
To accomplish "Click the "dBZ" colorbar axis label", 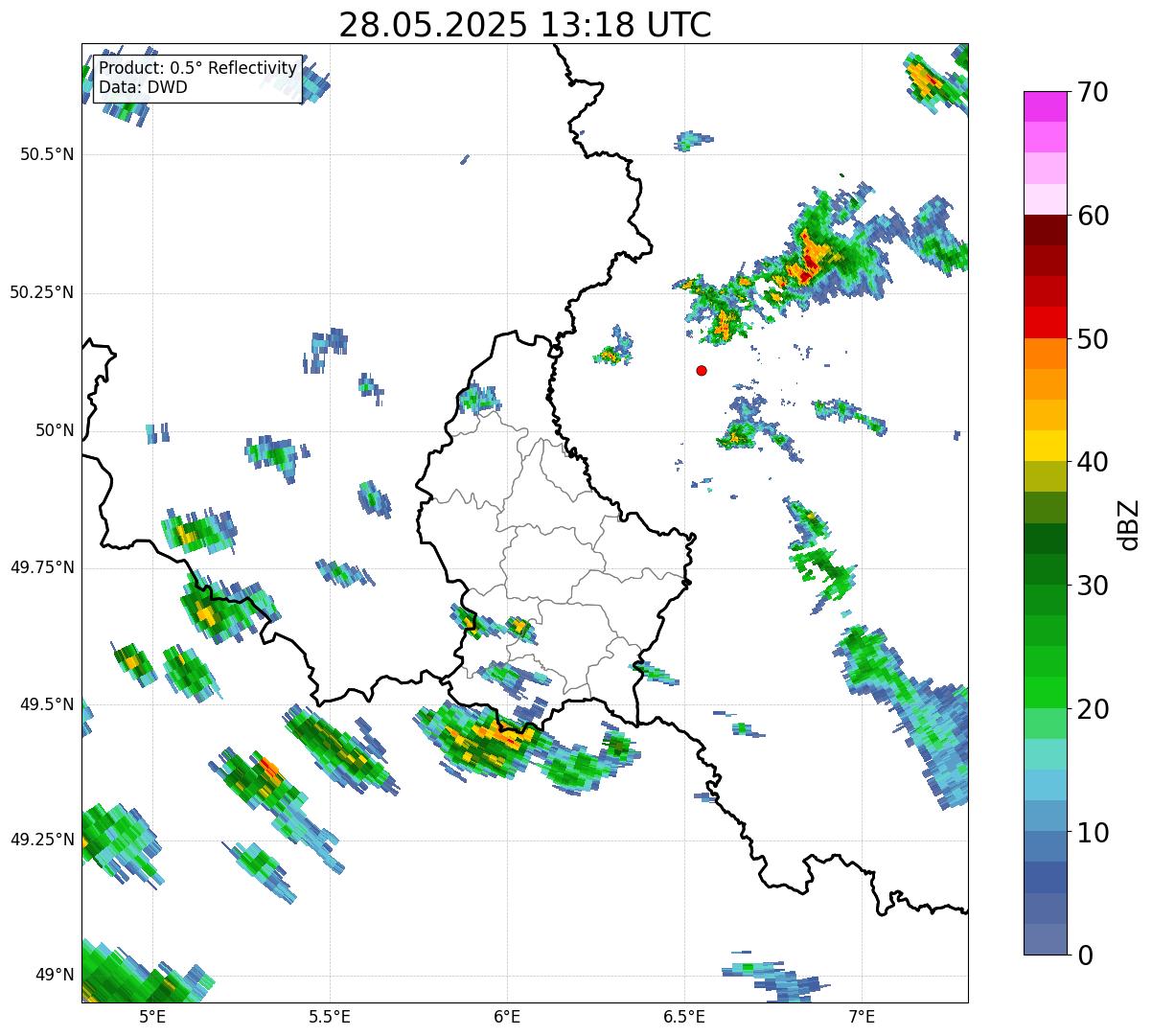I will [x=1129, y=524].
